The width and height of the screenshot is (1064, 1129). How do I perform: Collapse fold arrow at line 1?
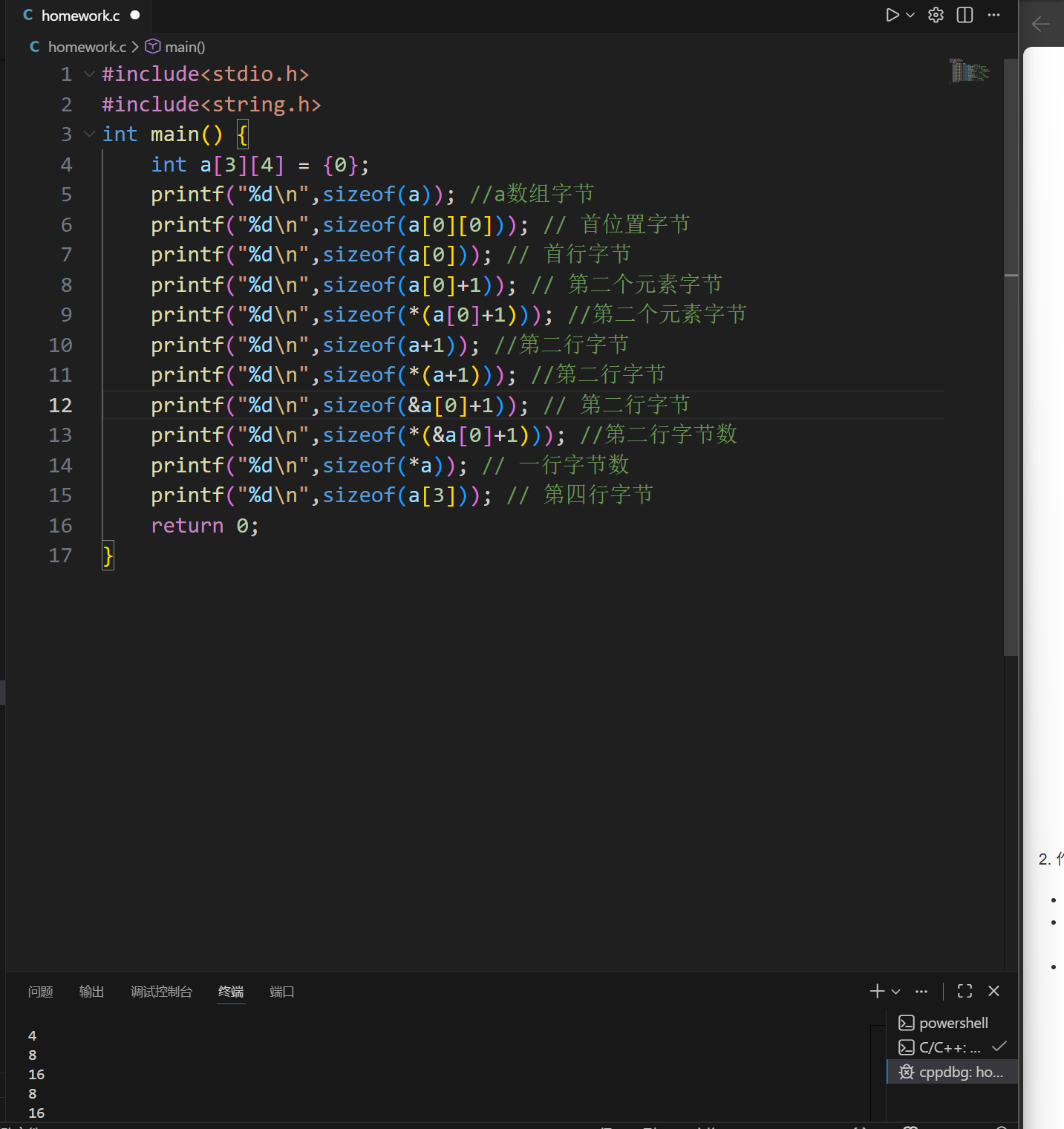pos(89,74)
